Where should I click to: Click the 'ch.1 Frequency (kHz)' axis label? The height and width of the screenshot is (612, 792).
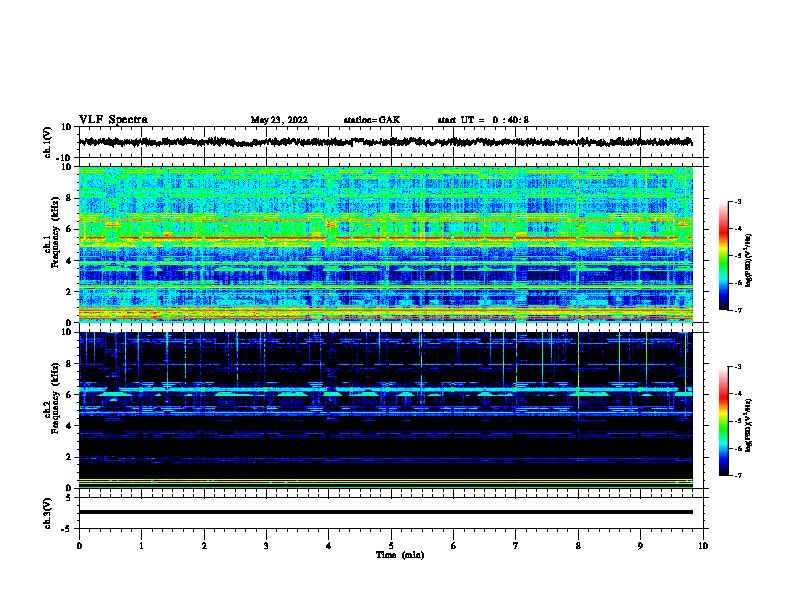[52, 232]
